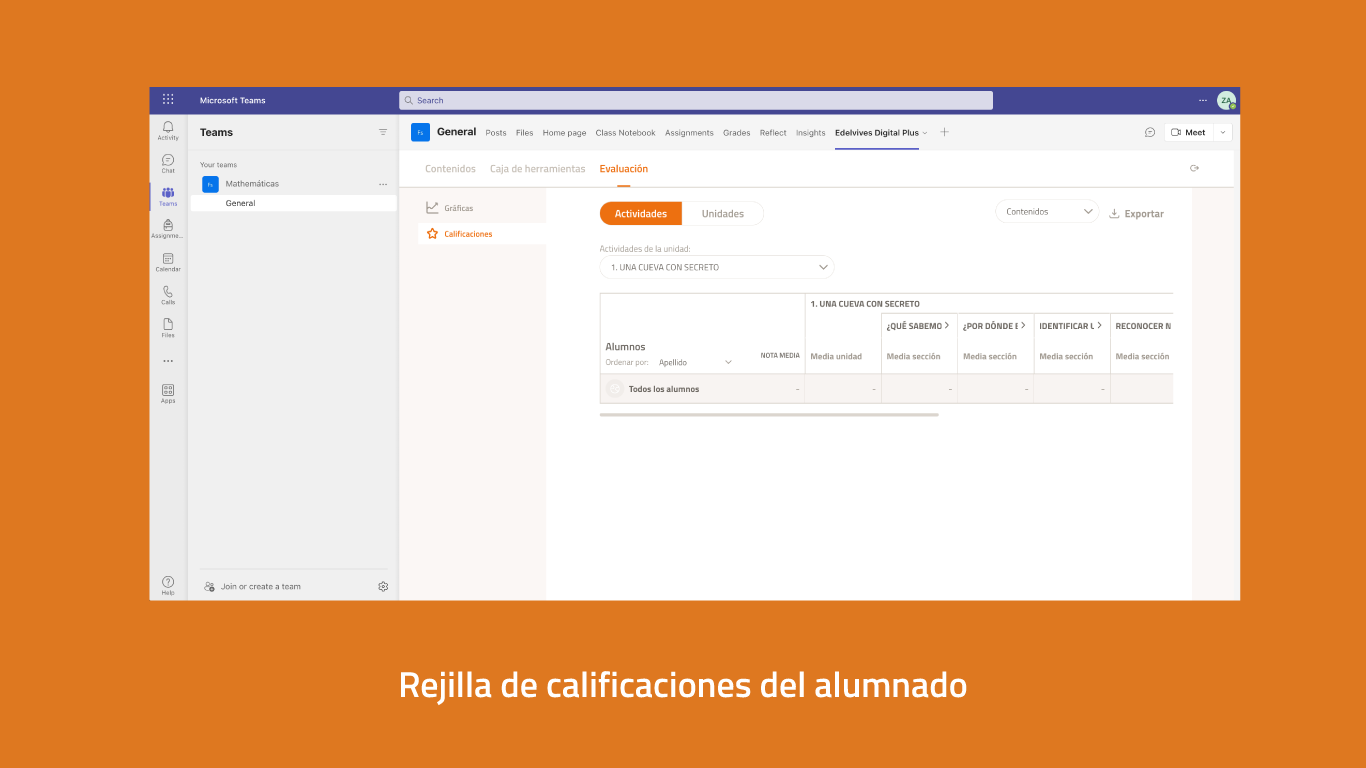Open the Contenidos dropdown
The width and height of the screenshot is (1366, 768).
pos(1047,211)
